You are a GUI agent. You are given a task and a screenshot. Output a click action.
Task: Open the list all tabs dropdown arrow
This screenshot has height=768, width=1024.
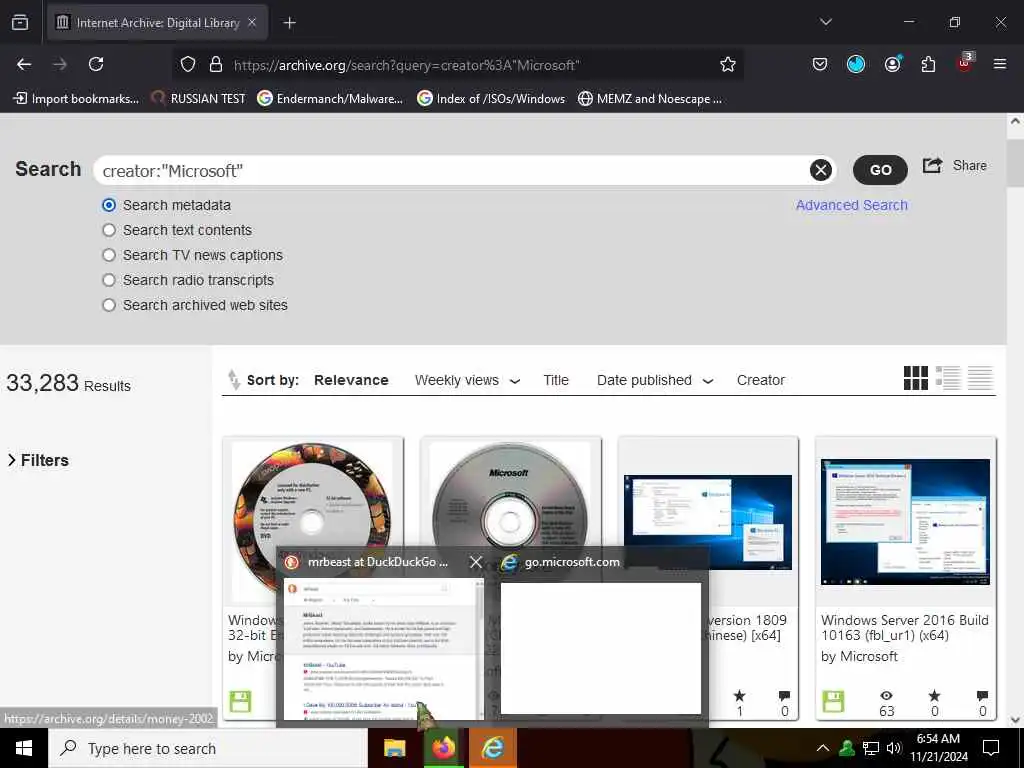825,22
